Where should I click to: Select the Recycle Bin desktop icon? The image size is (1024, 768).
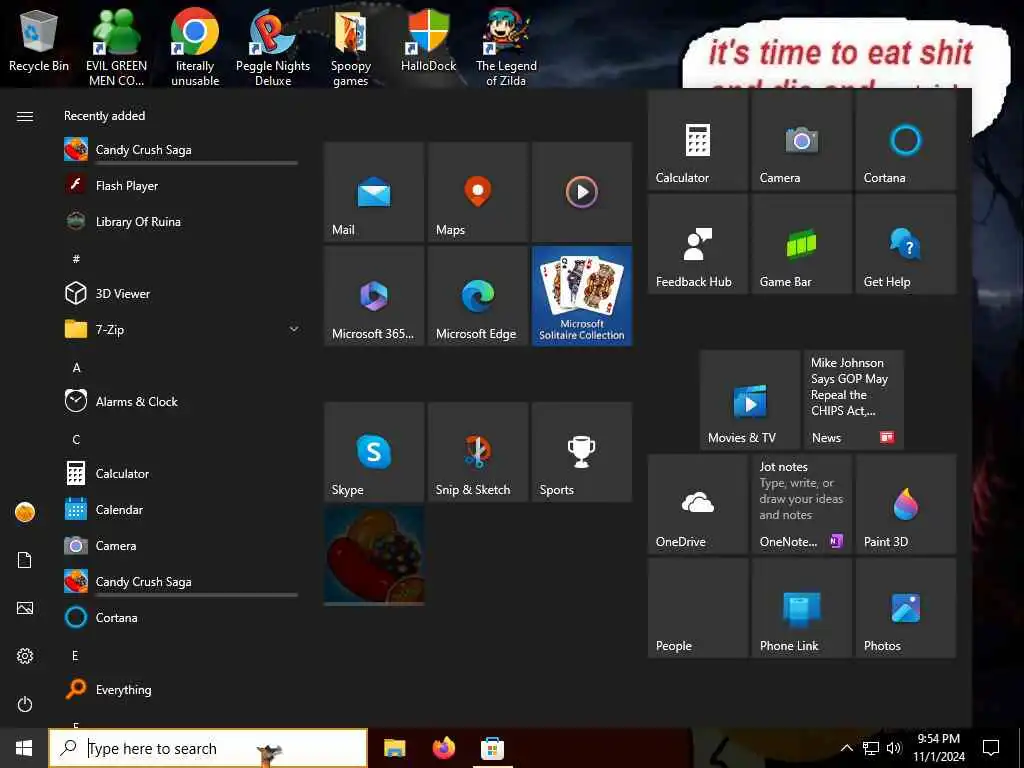39,40
